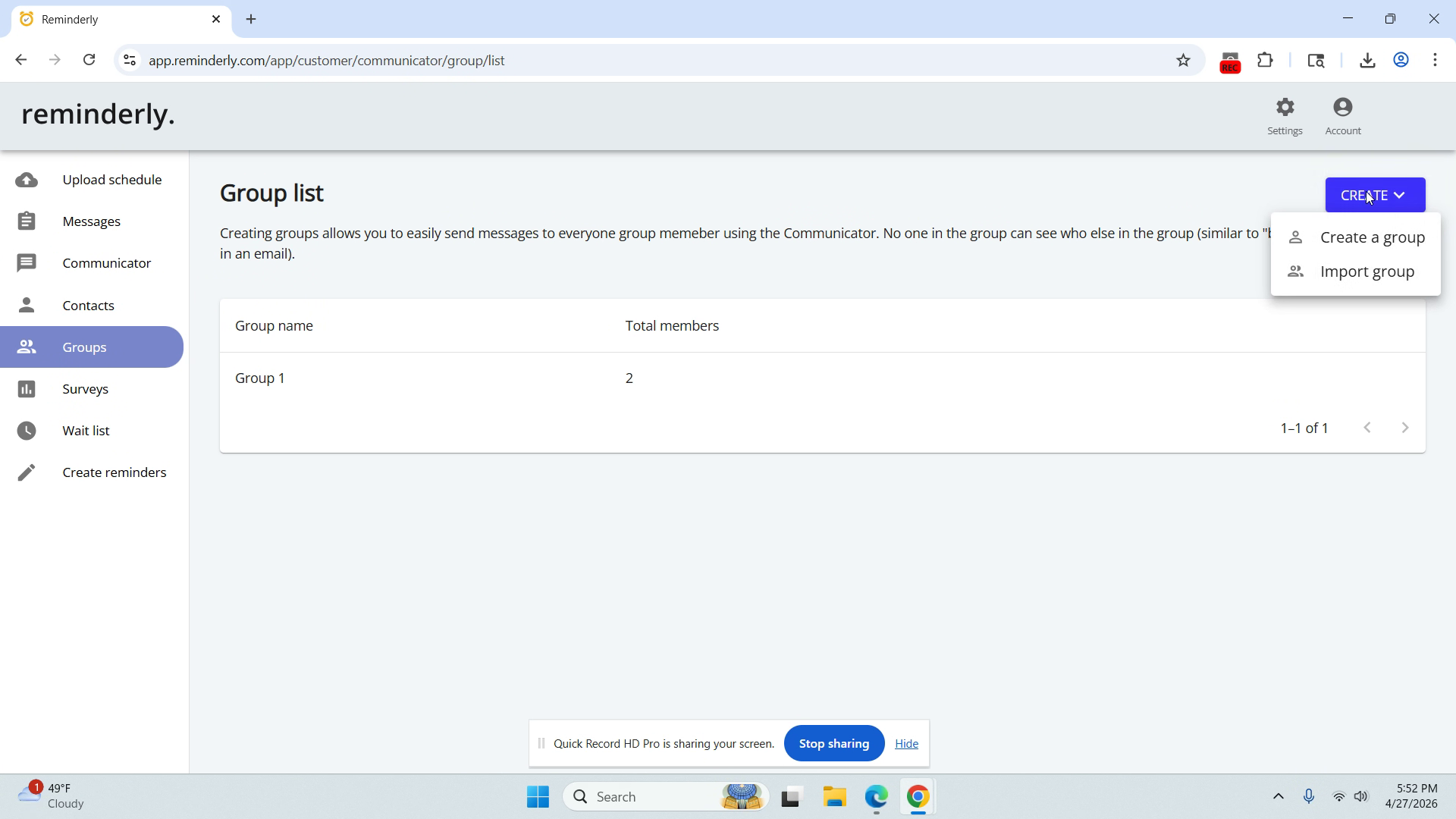Open the Chrome three-dot menu

1436,61
